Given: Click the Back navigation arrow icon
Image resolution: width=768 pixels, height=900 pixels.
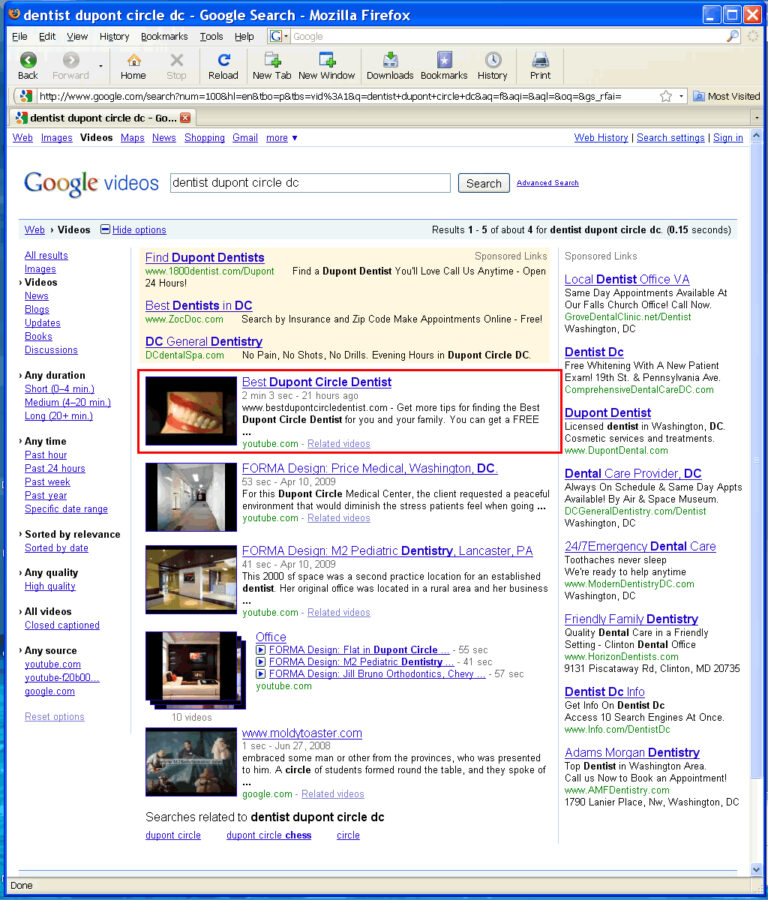Looking at the screenshot, I should point(28,60).
